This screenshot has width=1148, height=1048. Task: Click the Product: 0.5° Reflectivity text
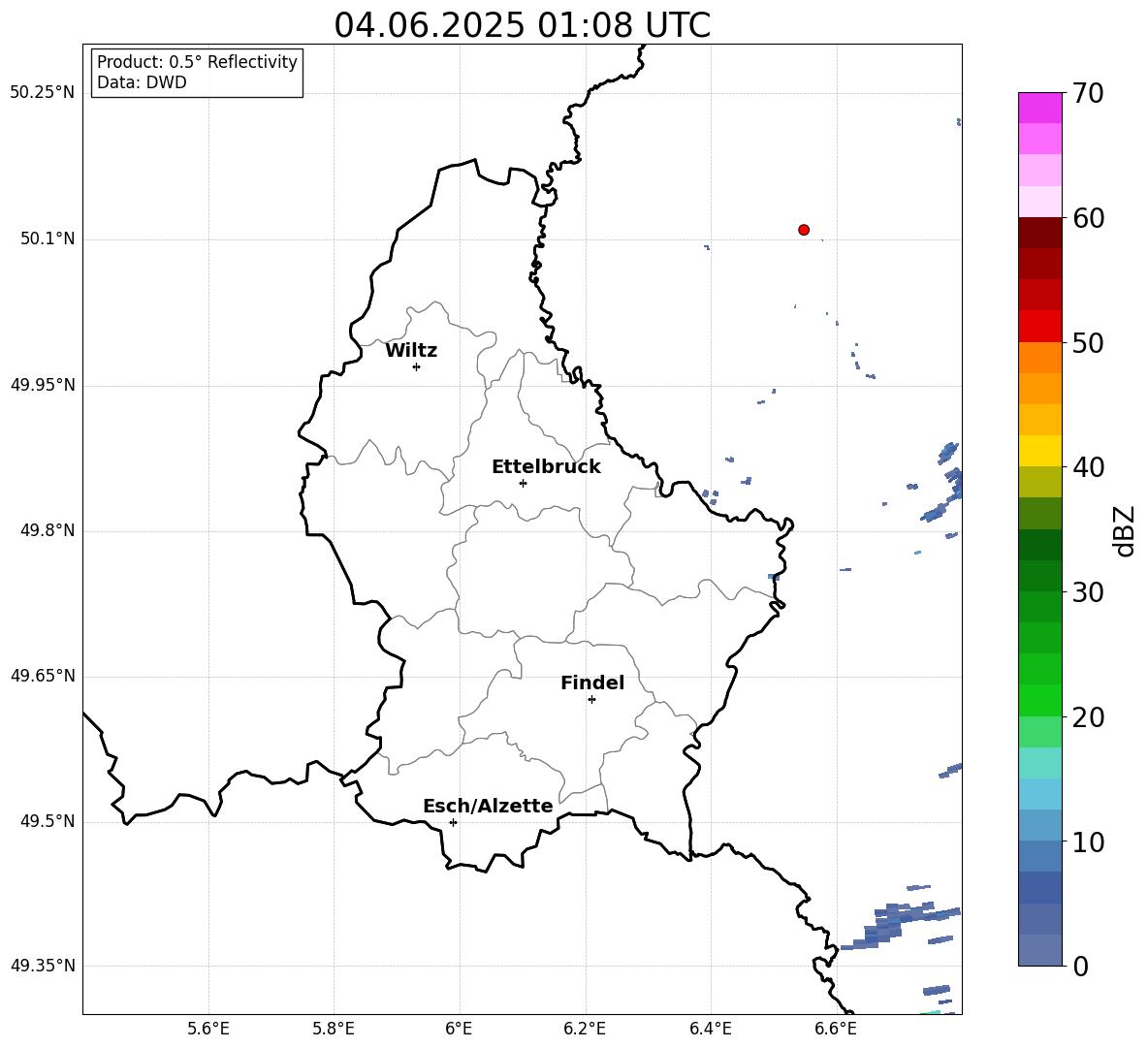pos(197,62)
